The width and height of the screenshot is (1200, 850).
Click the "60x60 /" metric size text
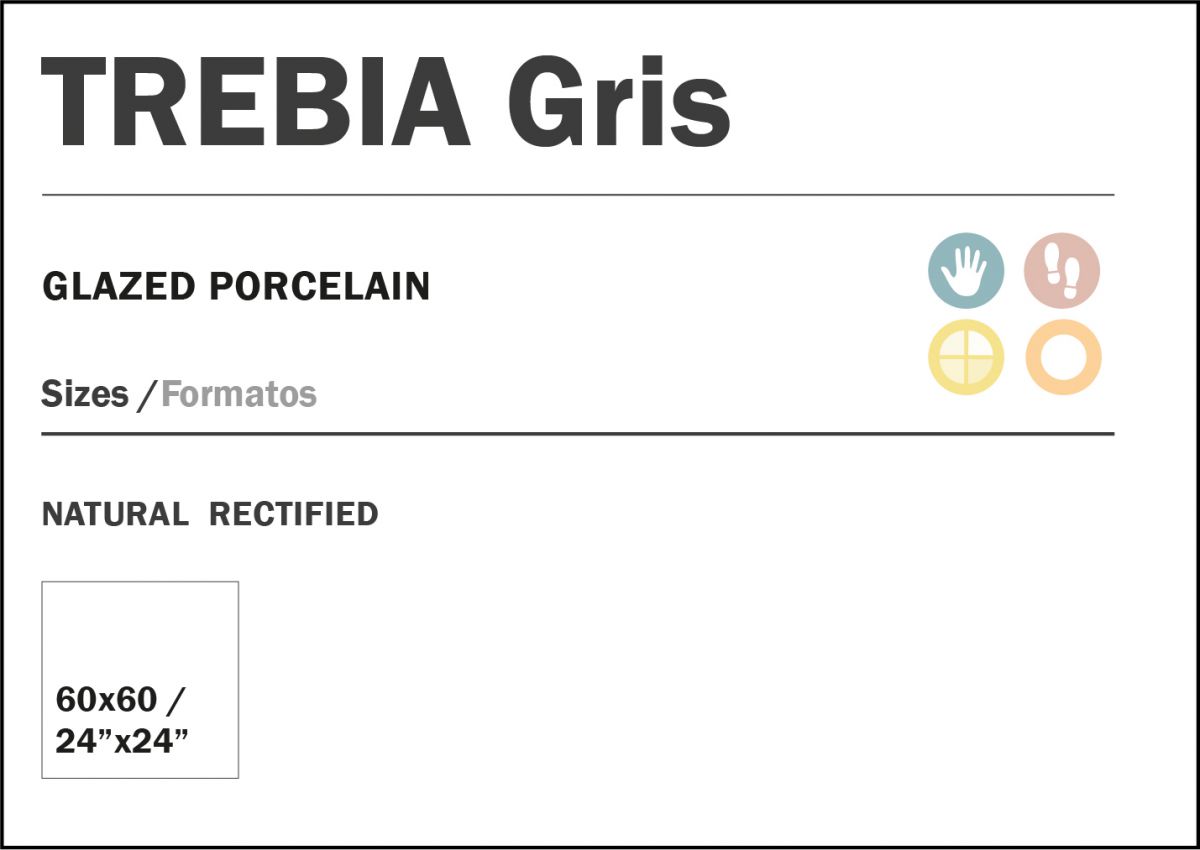click(120, 700)
